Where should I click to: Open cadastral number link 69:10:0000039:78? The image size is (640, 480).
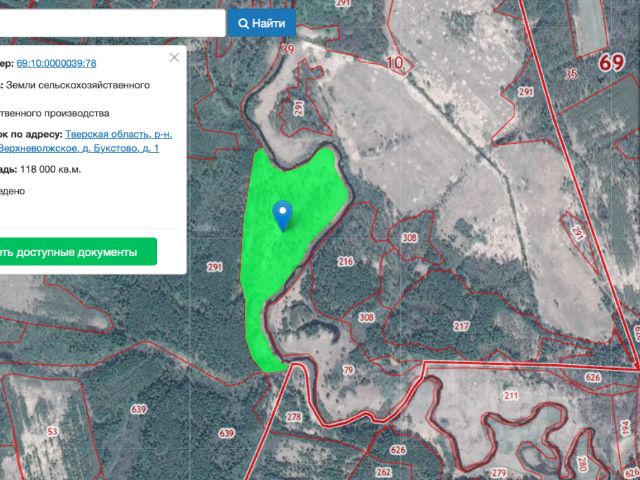pos(56,63)
